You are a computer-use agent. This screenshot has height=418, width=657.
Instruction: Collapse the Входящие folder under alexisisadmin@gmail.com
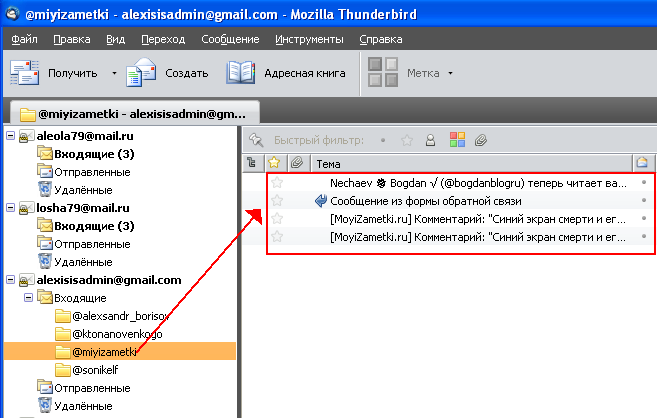pyautogui.click(x=28, y=298)
